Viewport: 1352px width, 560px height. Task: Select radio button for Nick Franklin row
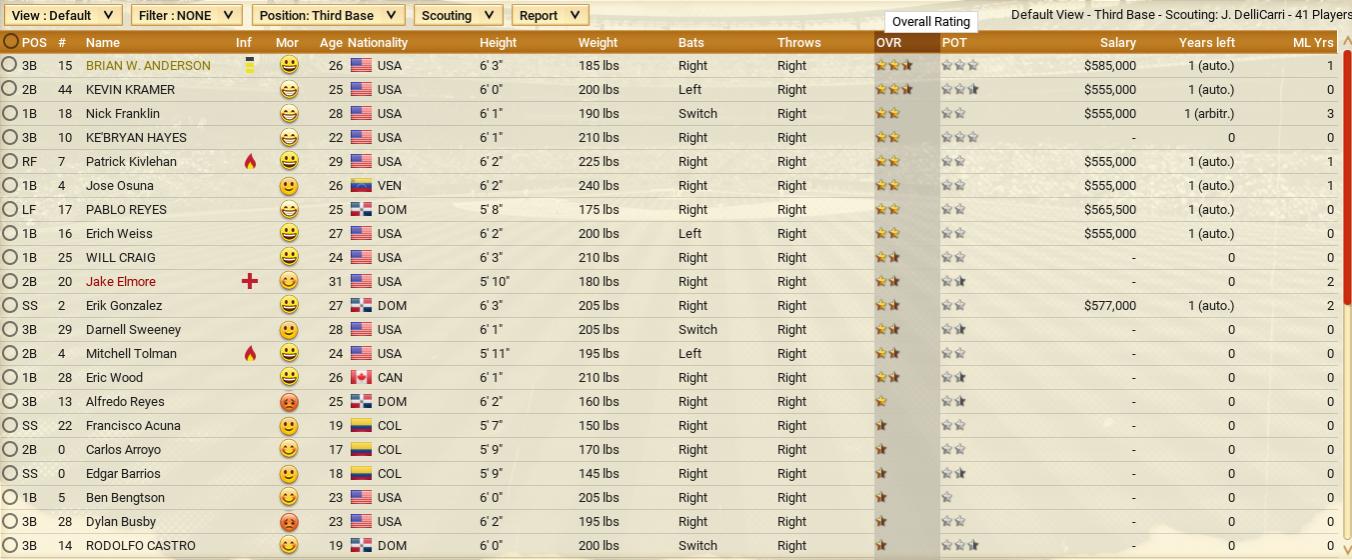coord(10,114)
